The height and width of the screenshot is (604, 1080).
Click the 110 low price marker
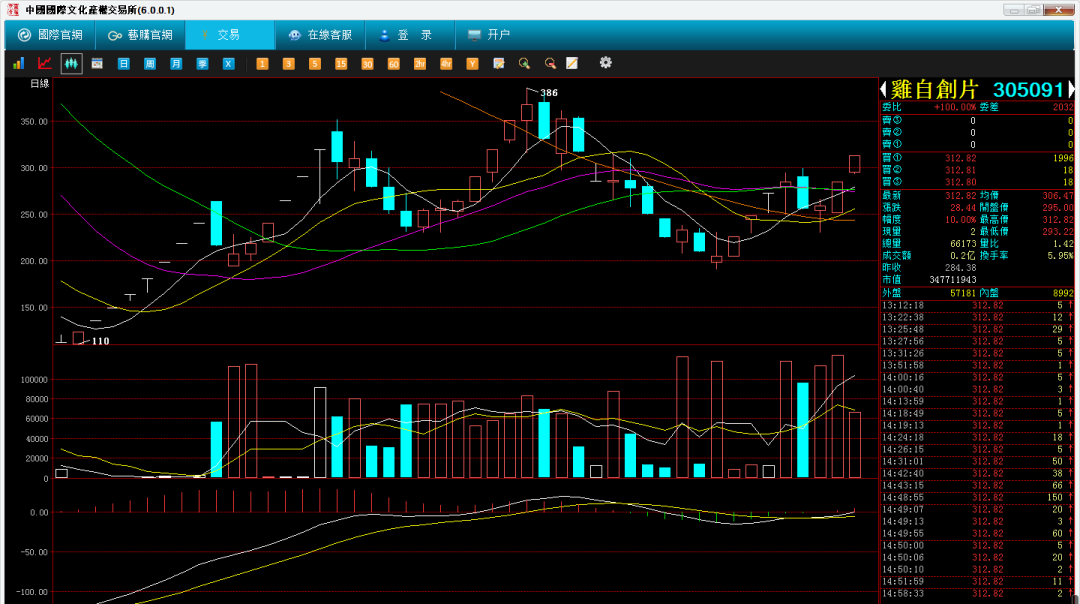[101, 341]
